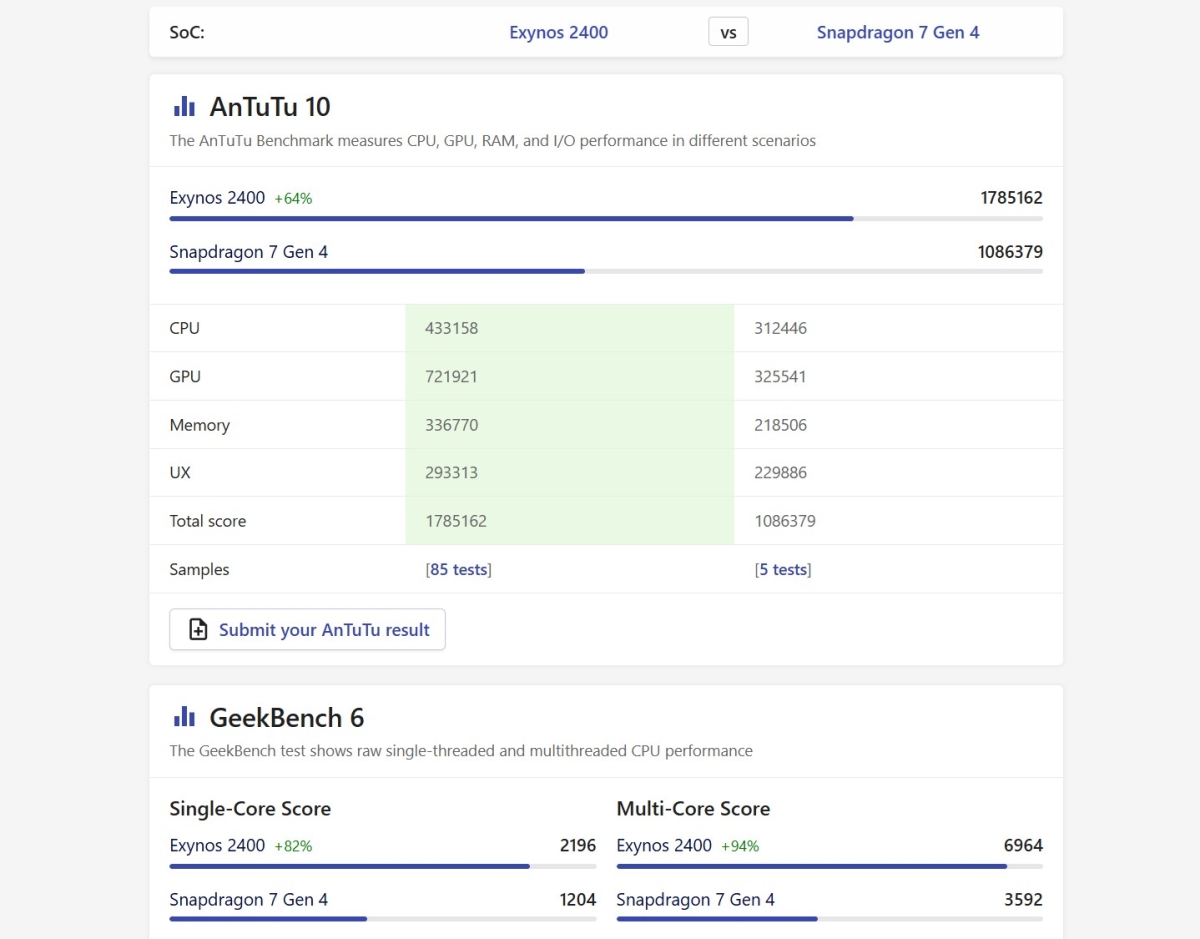
Task: Click the GeekBench 6 heading
Action: point(286,717)
